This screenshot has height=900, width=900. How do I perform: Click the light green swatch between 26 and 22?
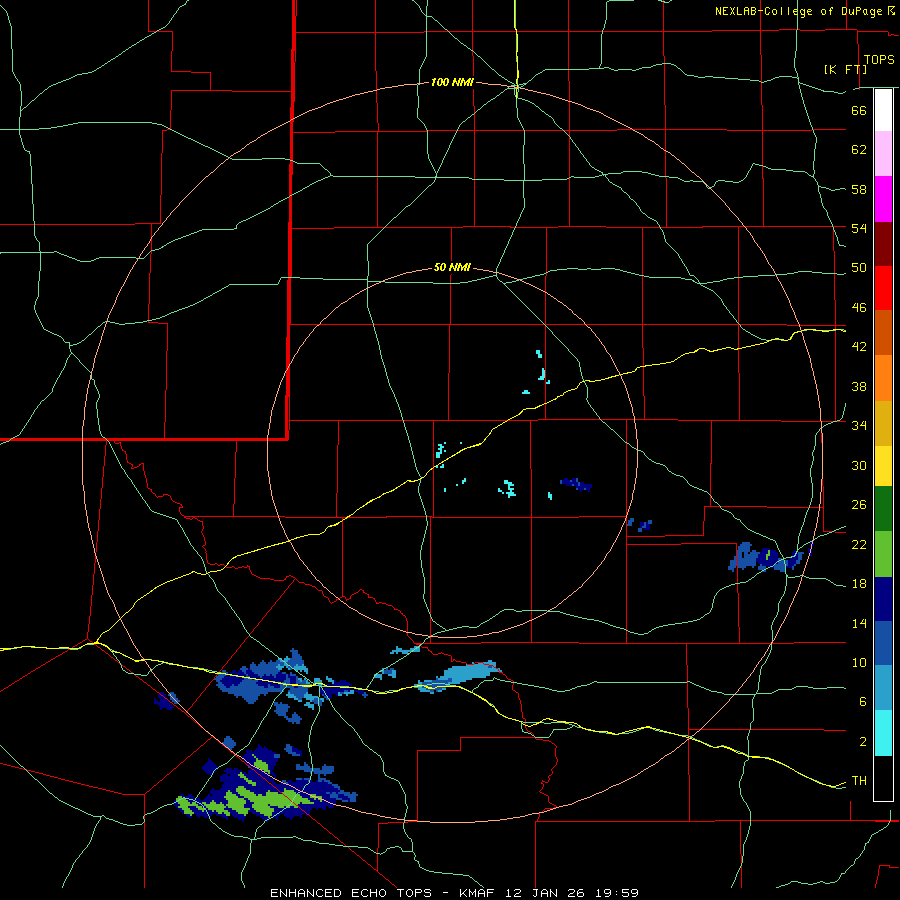[883, 554]
